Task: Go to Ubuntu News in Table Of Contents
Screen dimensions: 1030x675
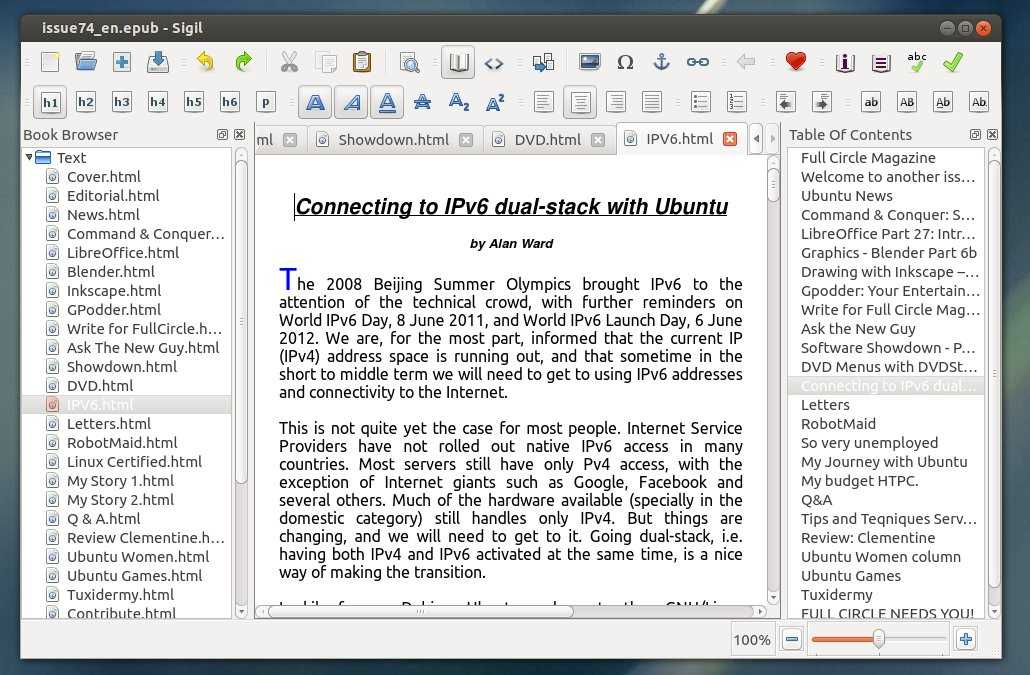Action: tap(847, 196)
